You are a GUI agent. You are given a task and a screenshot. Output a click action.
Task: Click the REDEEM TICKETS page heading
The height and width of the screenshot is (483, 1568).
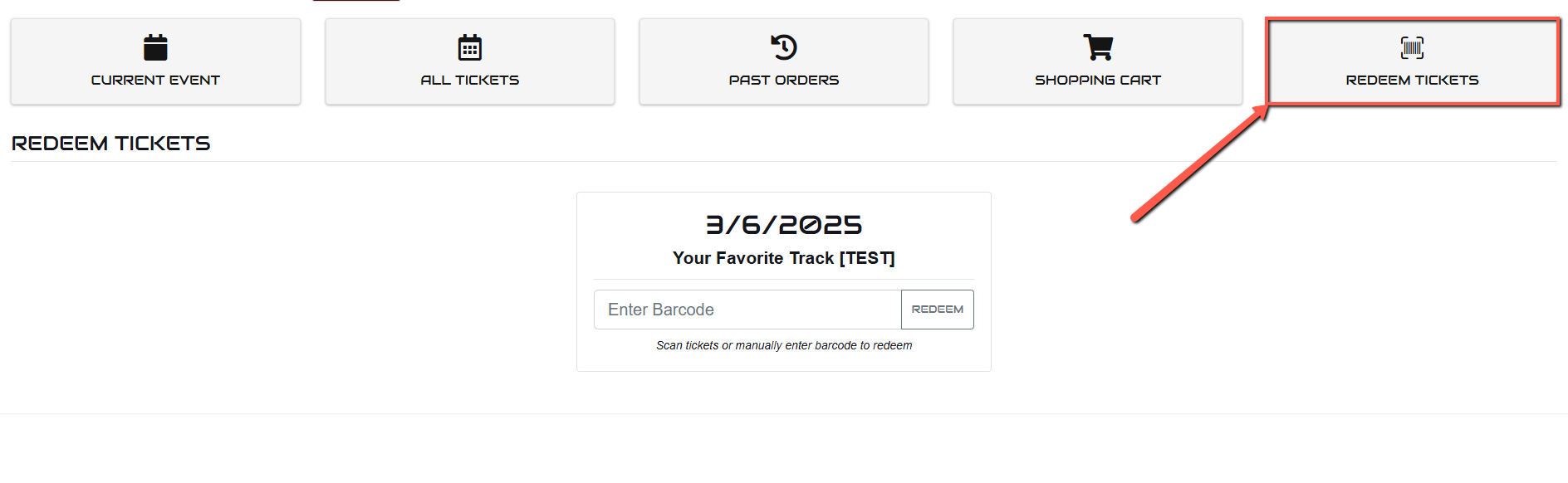111,144
